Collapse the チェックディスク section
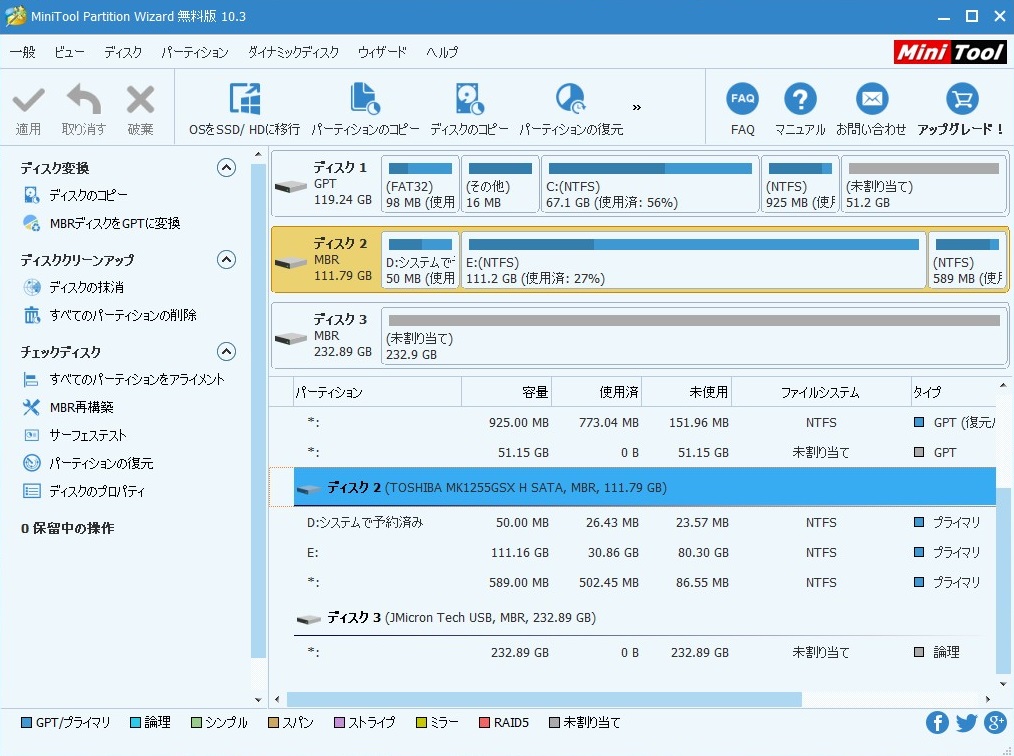The image size is (1014, 756). pos(227,352)
